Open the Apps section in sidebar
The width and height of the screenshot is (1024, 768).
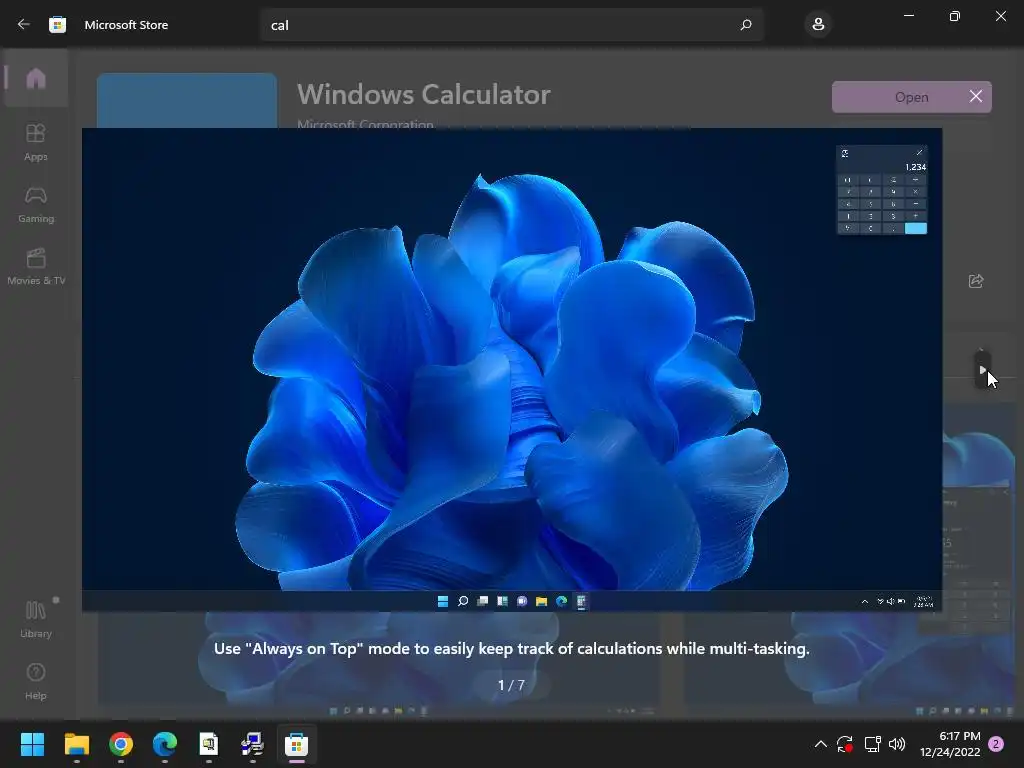point(36,142)
